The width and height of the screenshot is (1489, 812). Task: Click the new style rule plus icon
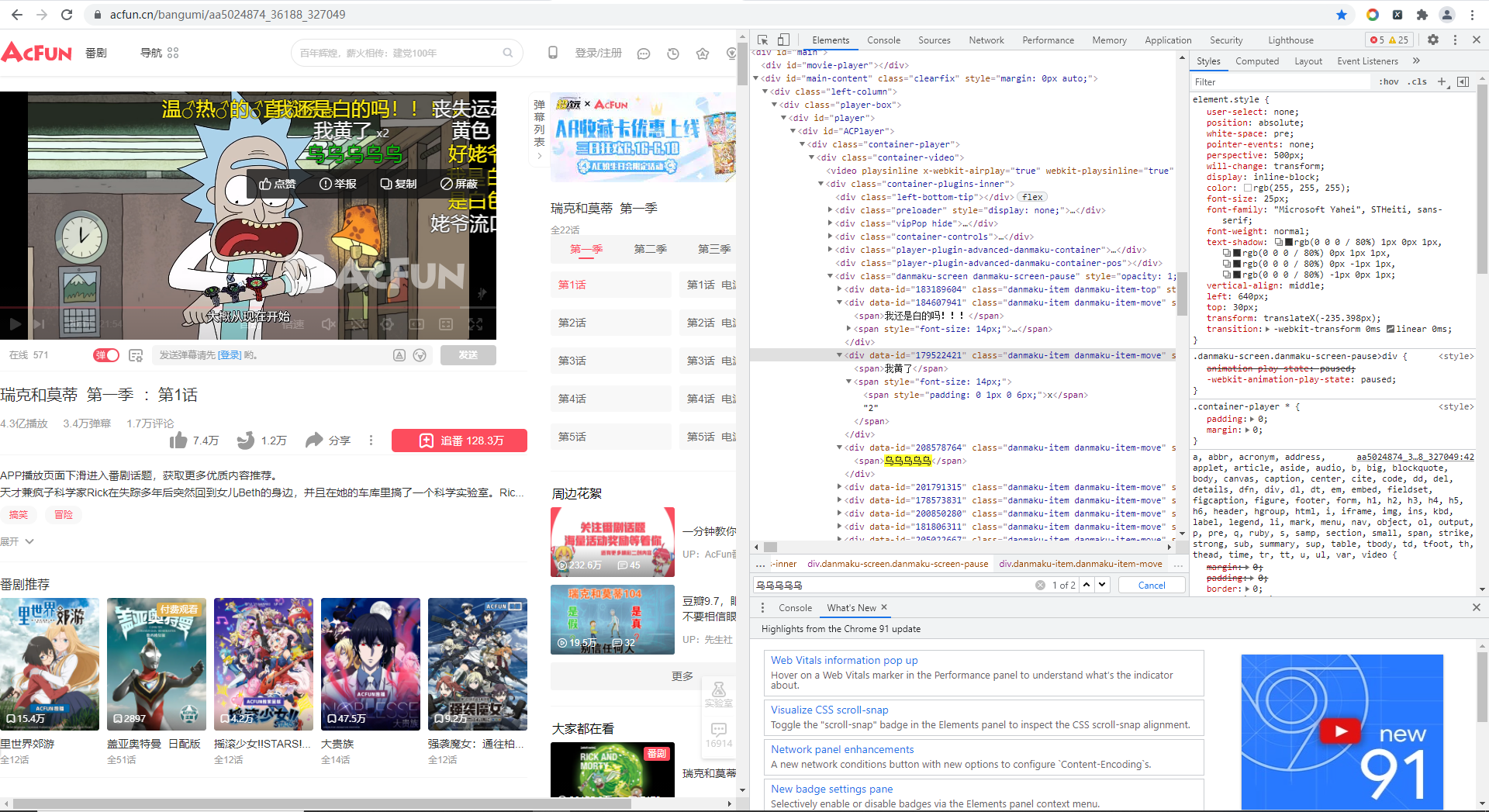click(1442, 81)
